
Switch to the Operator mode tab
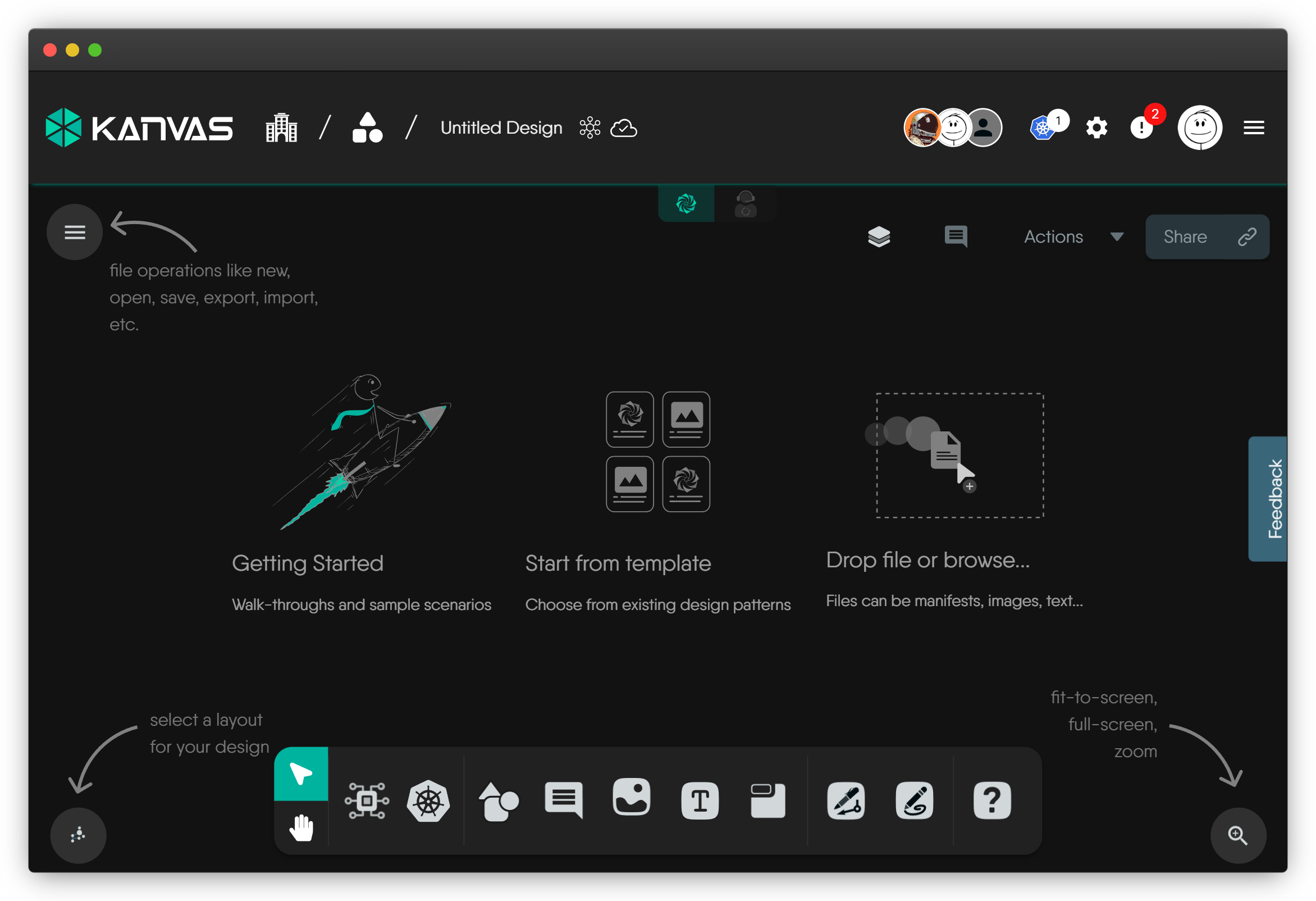tap(745, 203)
